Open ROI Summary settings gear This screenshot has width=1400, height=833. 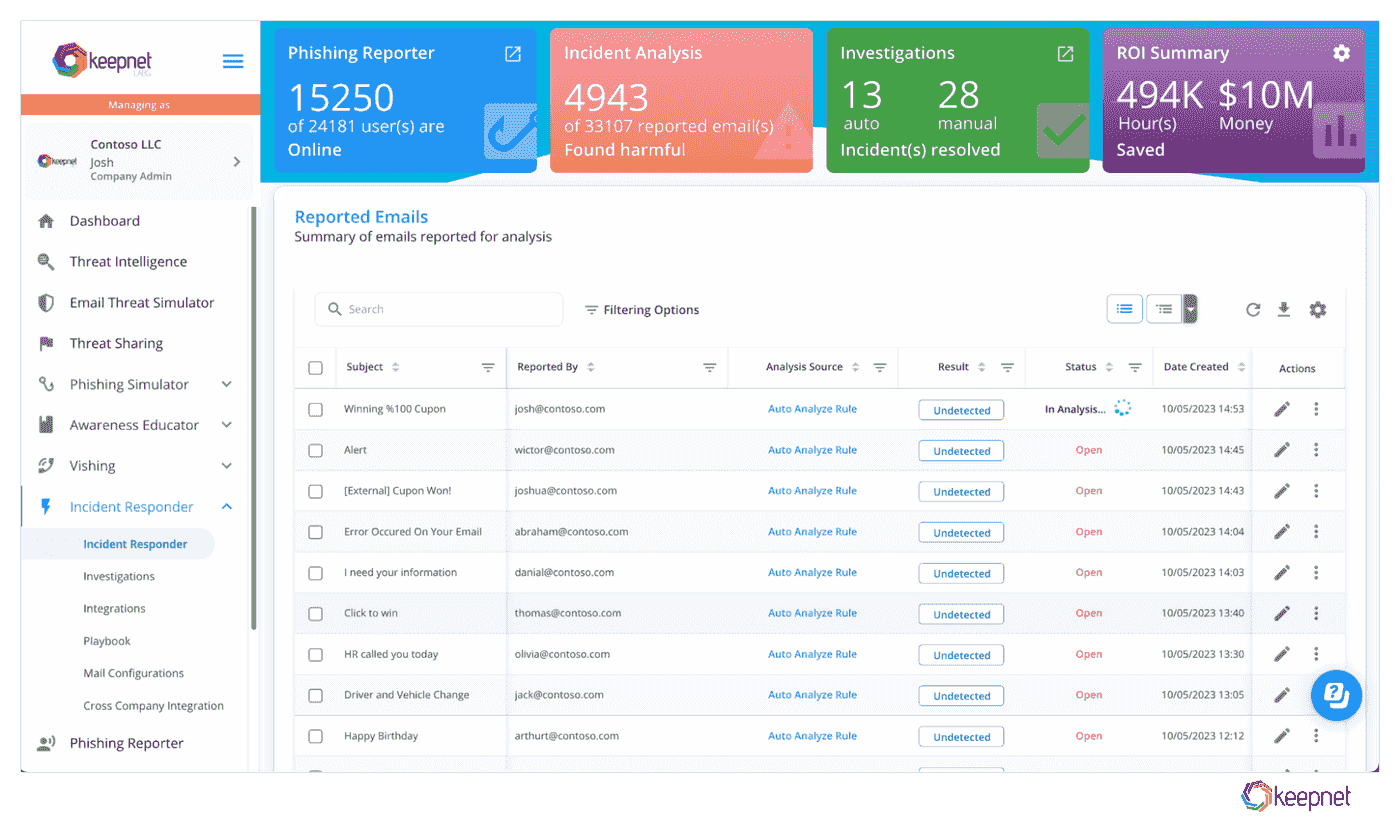(x=1342, y=53)
